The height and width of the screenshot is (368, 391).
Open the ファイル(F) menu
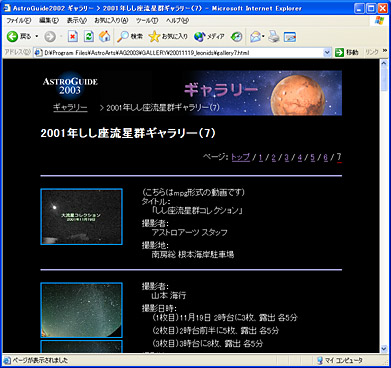click(19, 21)
